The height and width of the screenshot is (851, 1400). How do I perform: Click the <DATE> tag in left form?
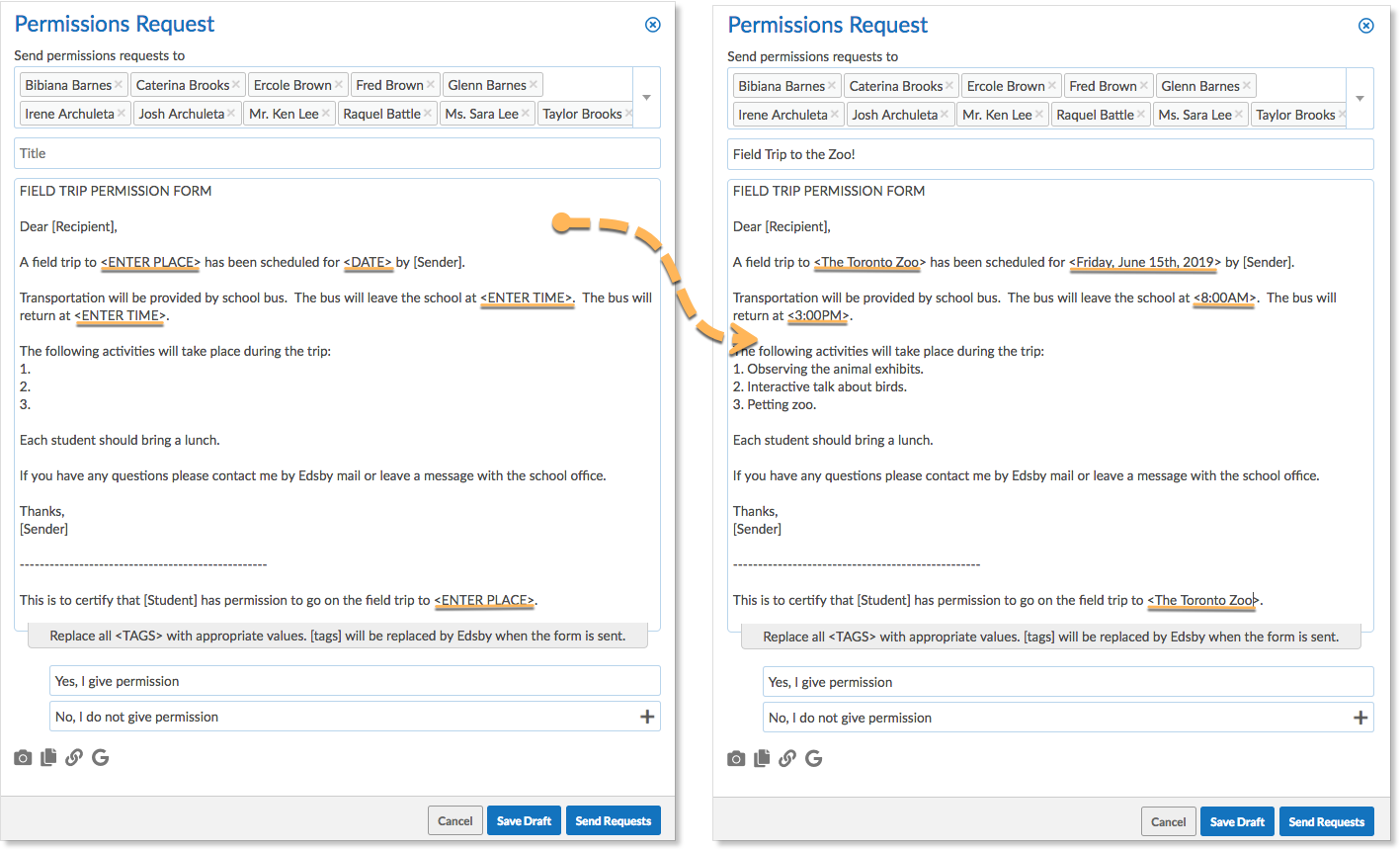pos(368,262)
